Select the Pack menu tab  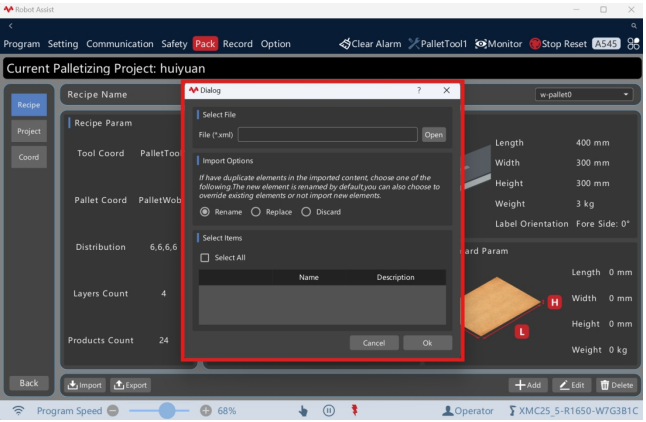coord(205,44)
